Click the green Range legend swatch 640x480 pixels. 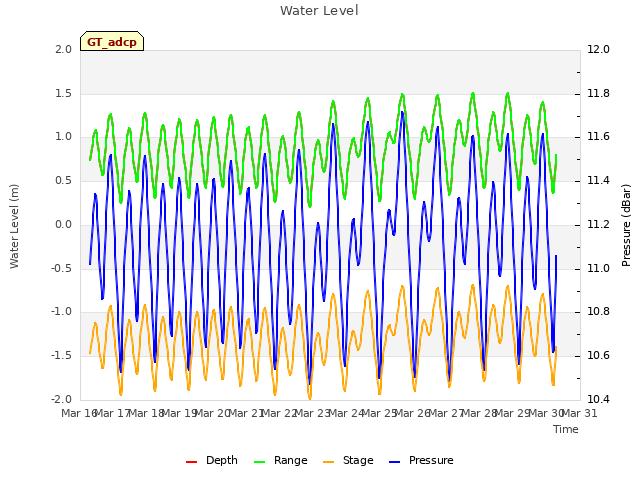click(x=259, y=462)
